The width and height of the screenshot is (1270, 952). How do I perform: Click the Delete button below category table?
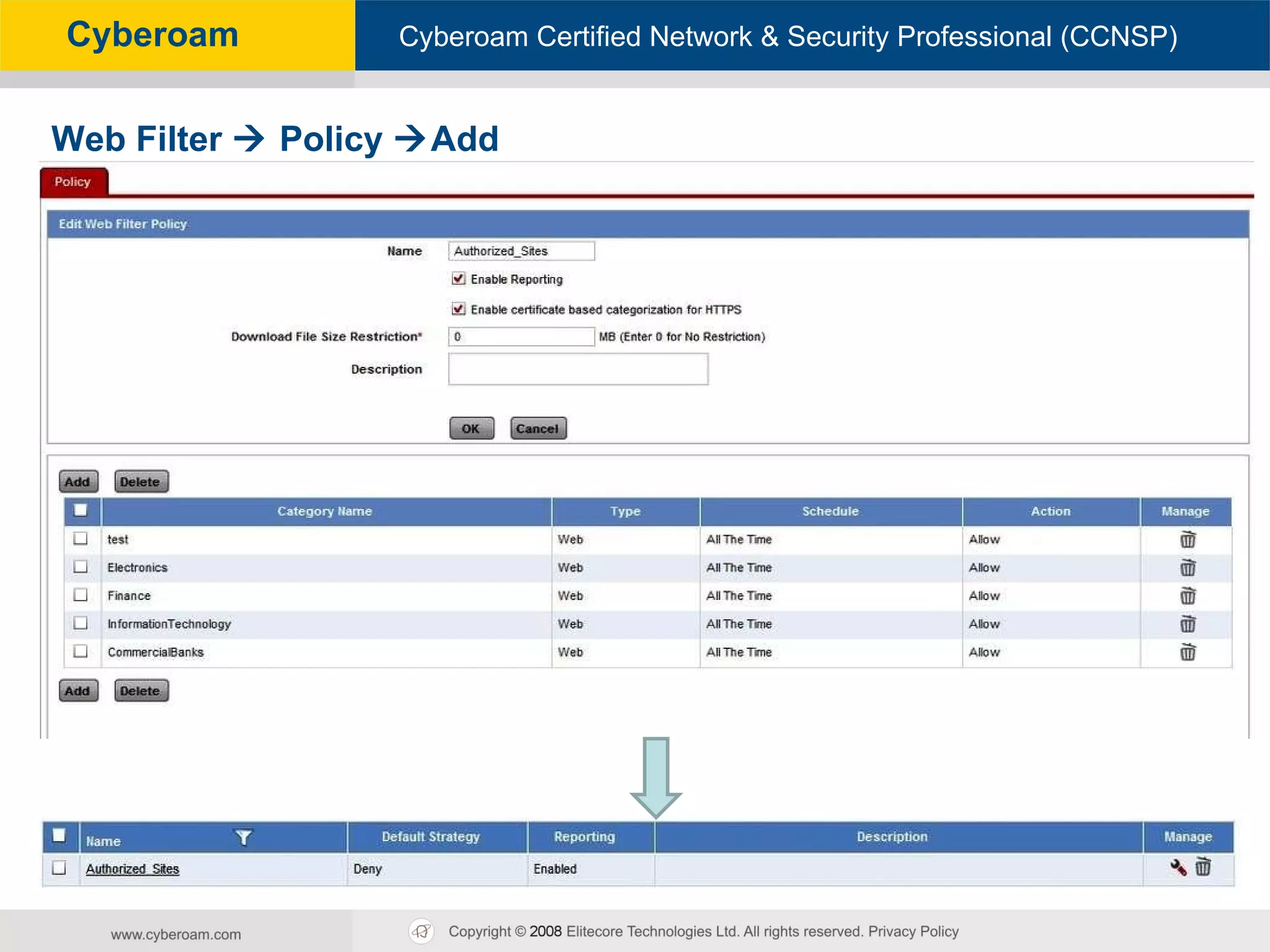(x=141, y=690)
